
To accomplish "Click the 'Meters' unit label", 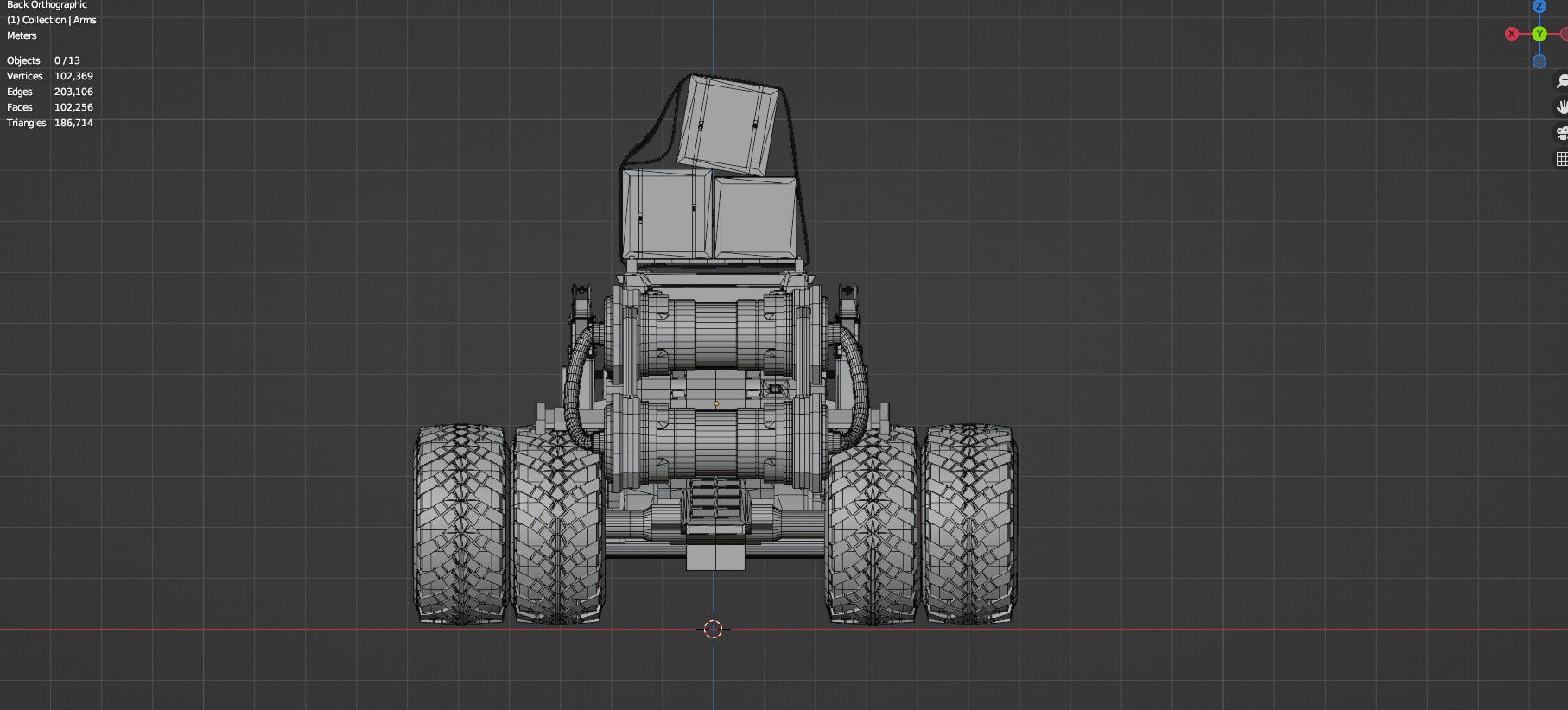I will pyautogui.click(x=22, y=35).
